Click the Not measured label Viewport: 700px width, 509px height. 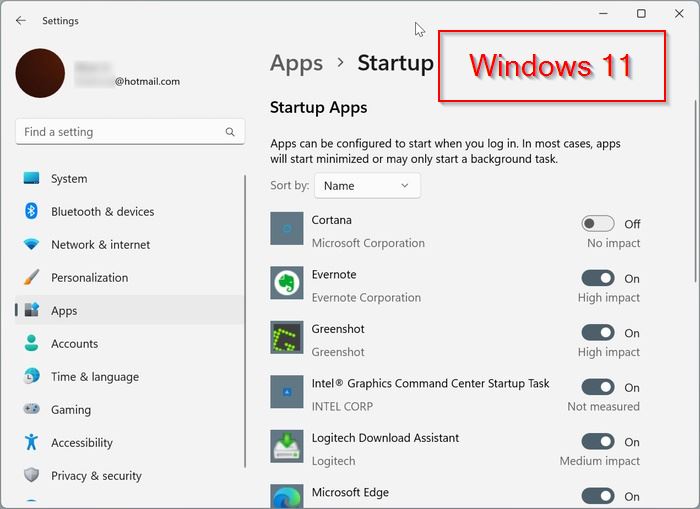pos(603,406)
